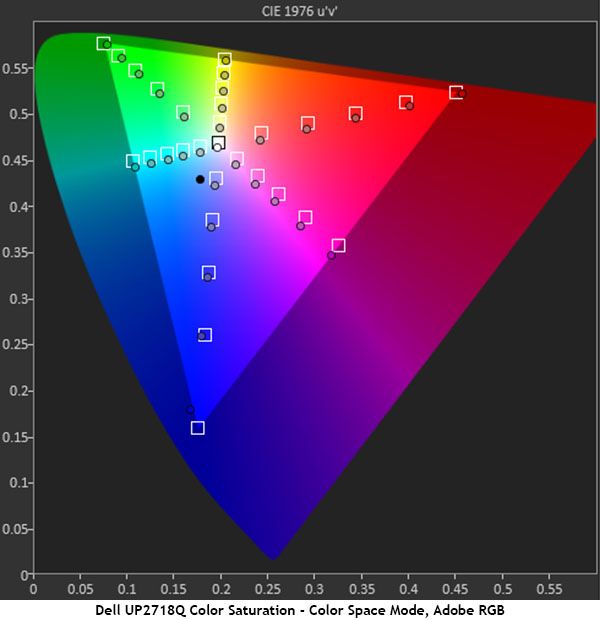Select the topmost yellow target square
The image size is (600, 620).
(x=225, y=59)
